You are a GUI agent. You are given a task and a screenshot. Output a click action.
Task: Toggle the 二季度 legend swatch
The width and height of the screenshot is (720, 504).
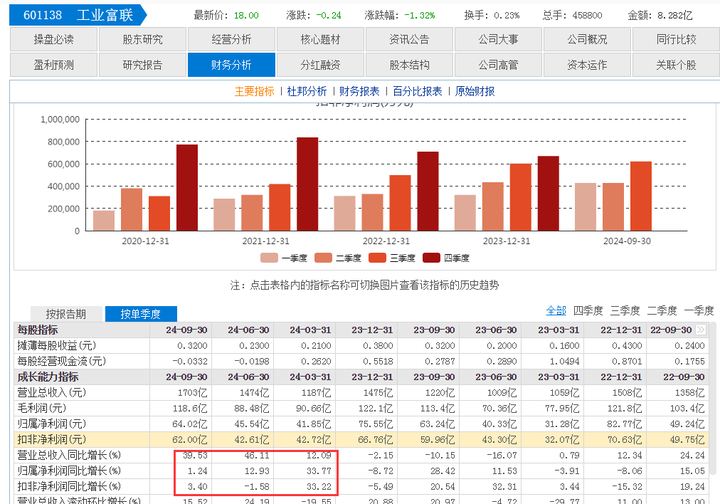323,258
